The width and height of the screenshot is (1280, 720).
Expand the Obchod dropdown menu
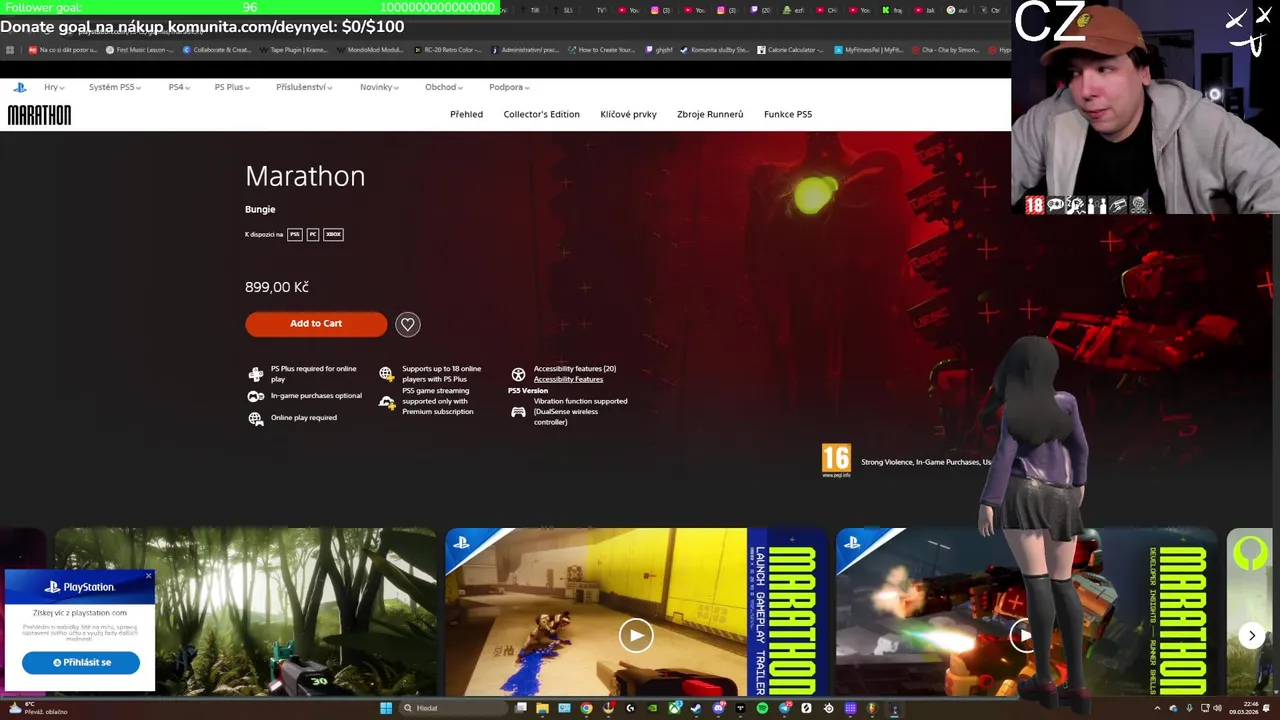pyautogui.click(x=443, y=87)
